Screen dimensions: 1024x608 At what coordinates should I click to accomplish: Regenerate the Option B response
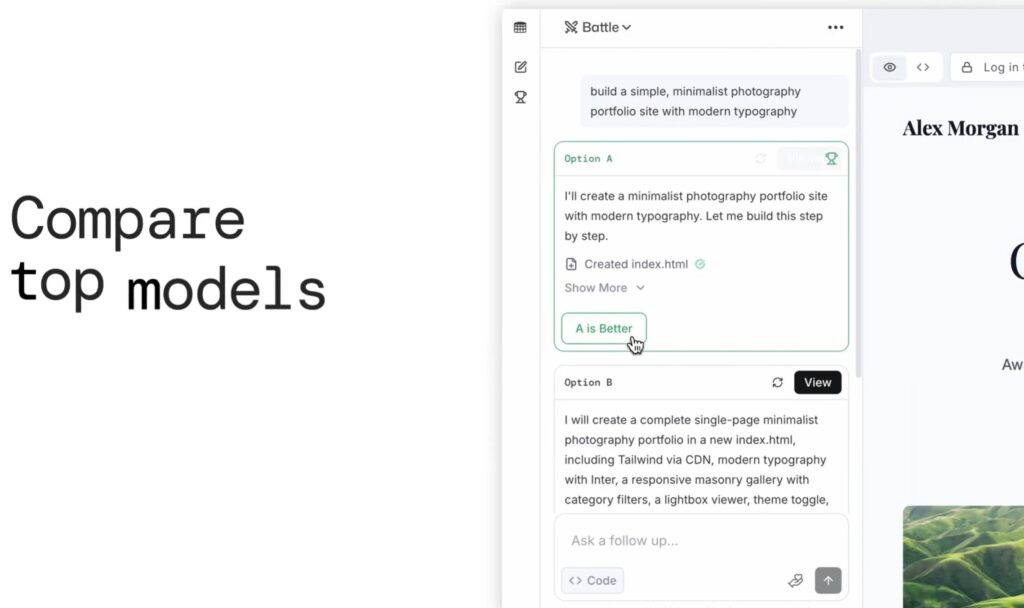click(x=777, y=382)
